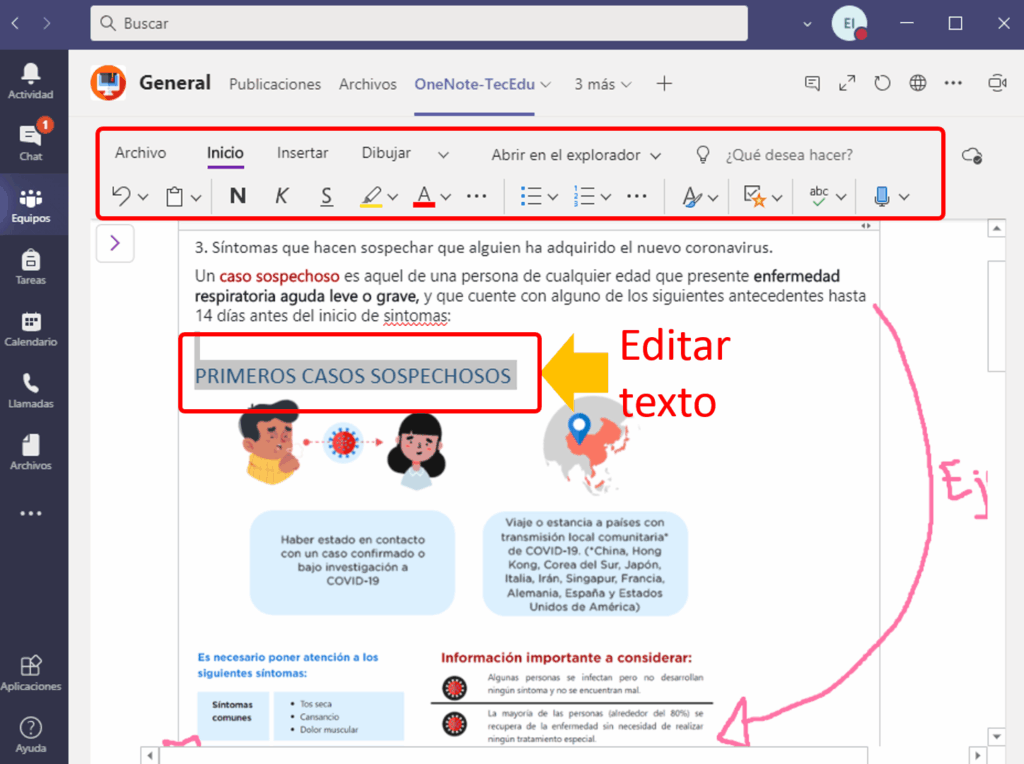Toggle underline formatting with S button
This screenshot has width=1024, height=764.
coord(327,196)
